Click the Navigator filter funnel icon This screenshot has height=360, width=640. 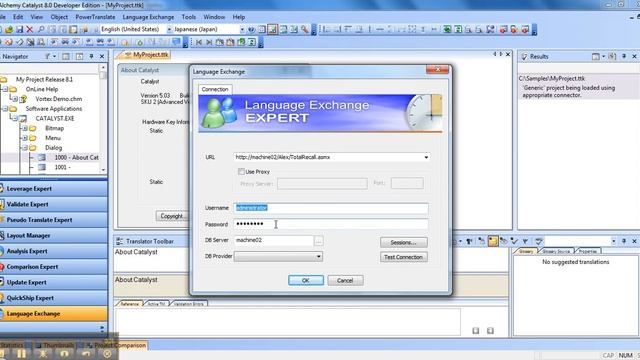[x=48, y=56]
